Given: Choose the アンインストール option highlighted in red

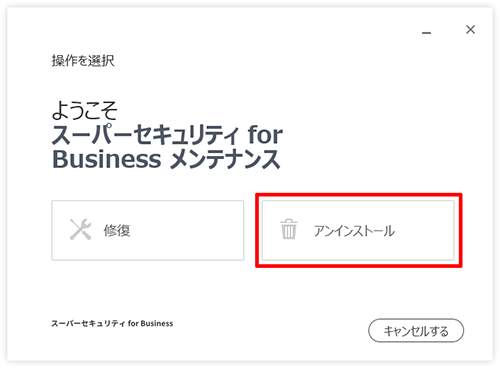Looking at the screenshot, I should click(358, 230).
